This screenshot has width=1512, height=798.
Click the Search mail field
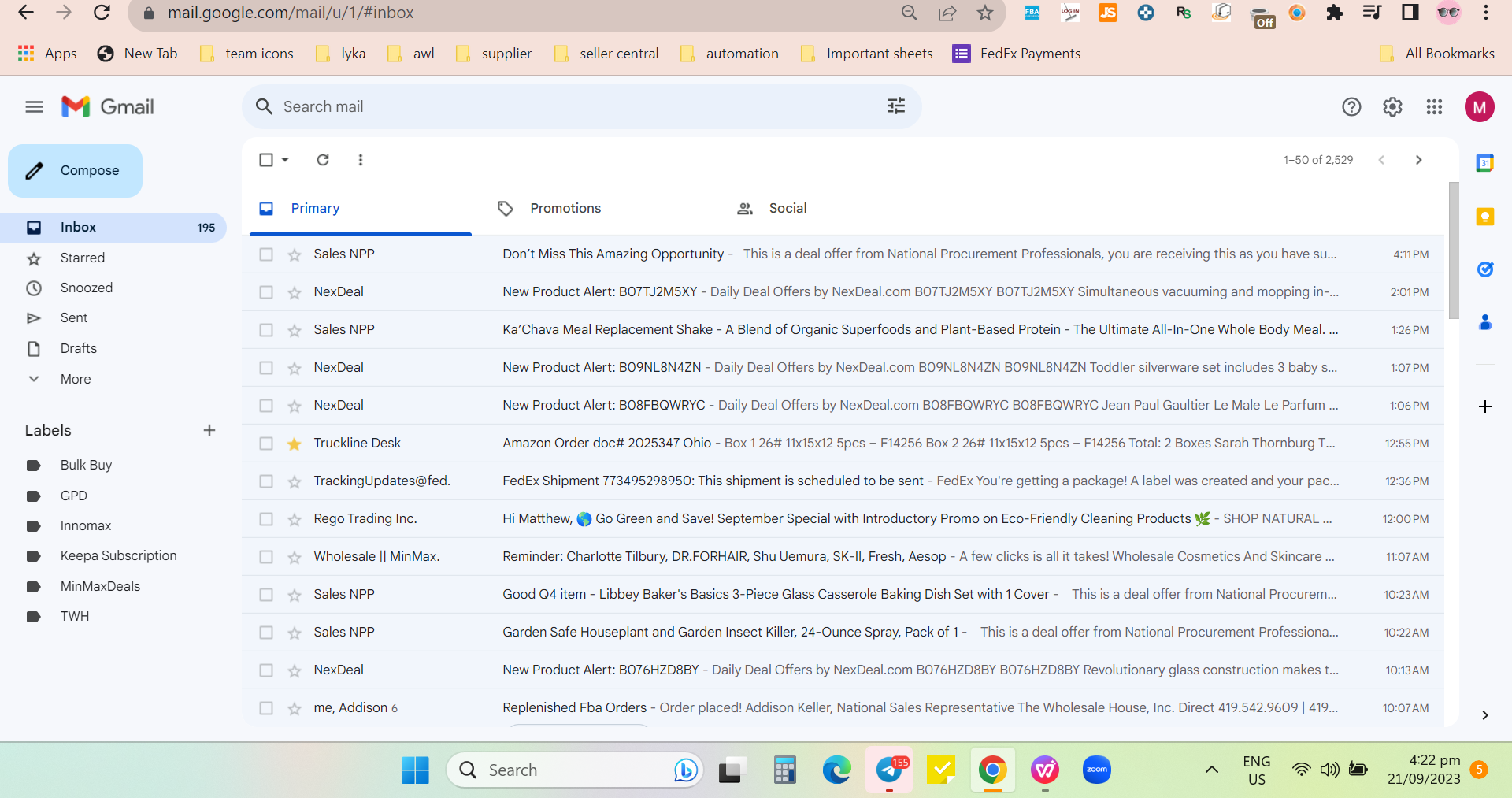coord(581,106)
